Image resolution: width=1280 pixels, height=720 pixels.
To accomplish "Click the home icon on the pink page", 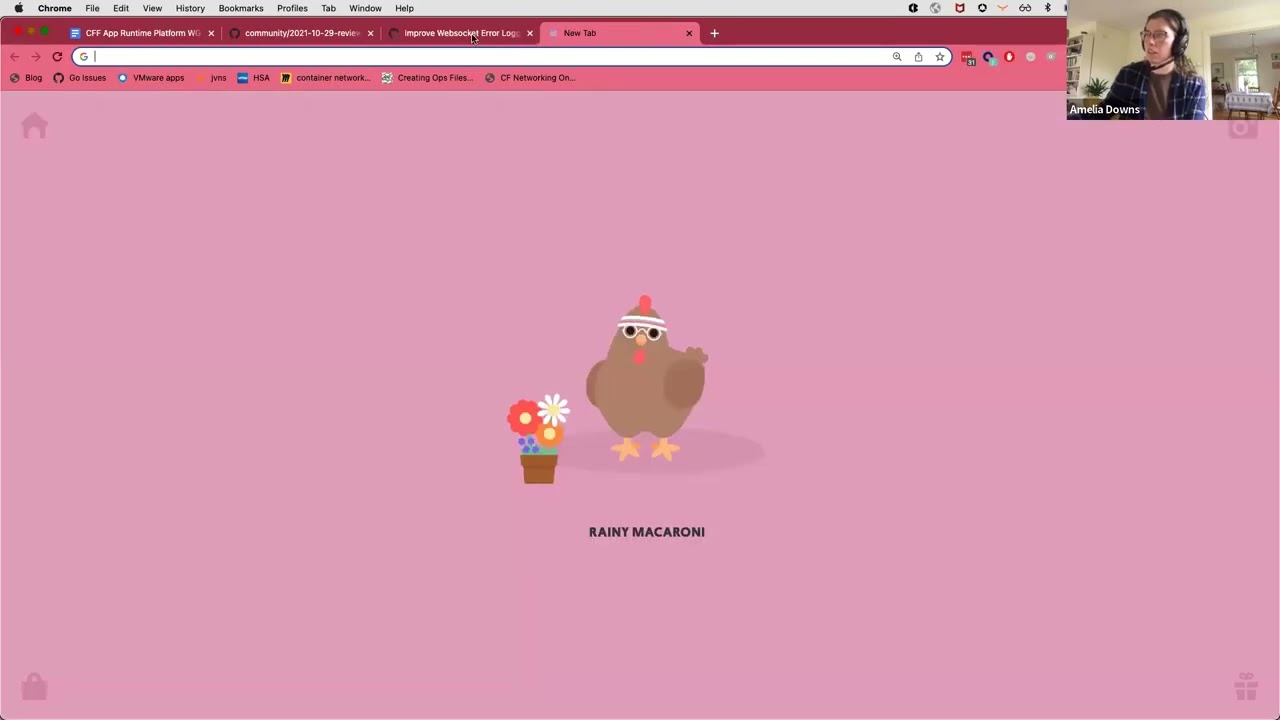I will click(34, 126).
